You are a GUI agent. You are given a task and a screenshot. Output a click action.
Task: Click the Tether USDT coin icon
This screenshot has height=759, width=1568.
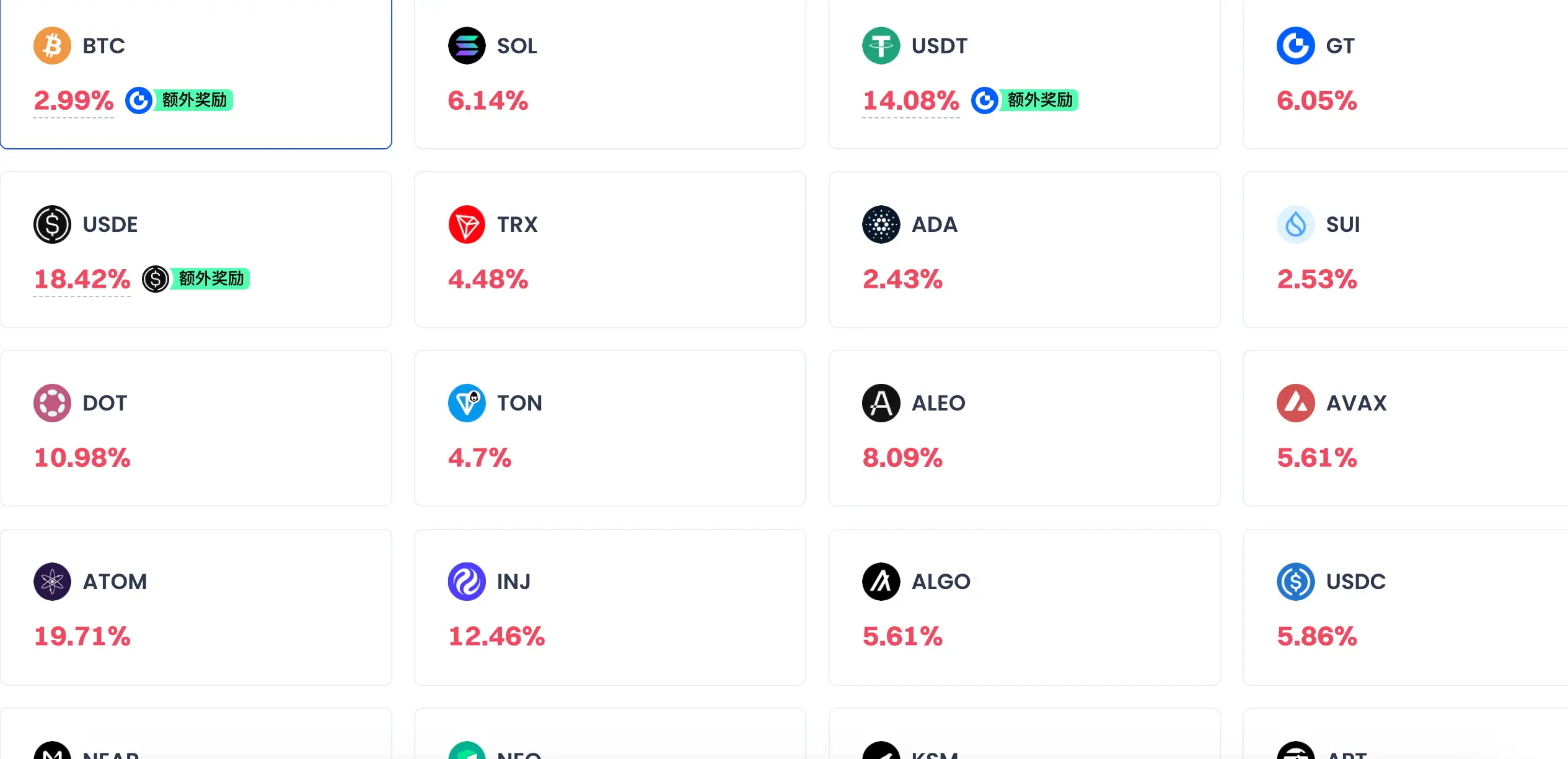881,46
